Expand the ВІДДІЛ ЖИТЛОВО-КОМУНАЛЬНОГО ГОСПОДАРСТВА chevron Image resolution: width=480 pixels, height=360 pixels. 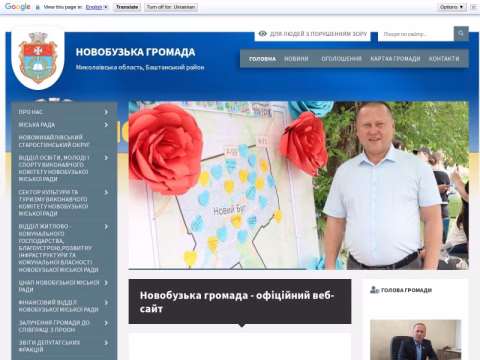point(106,227)
